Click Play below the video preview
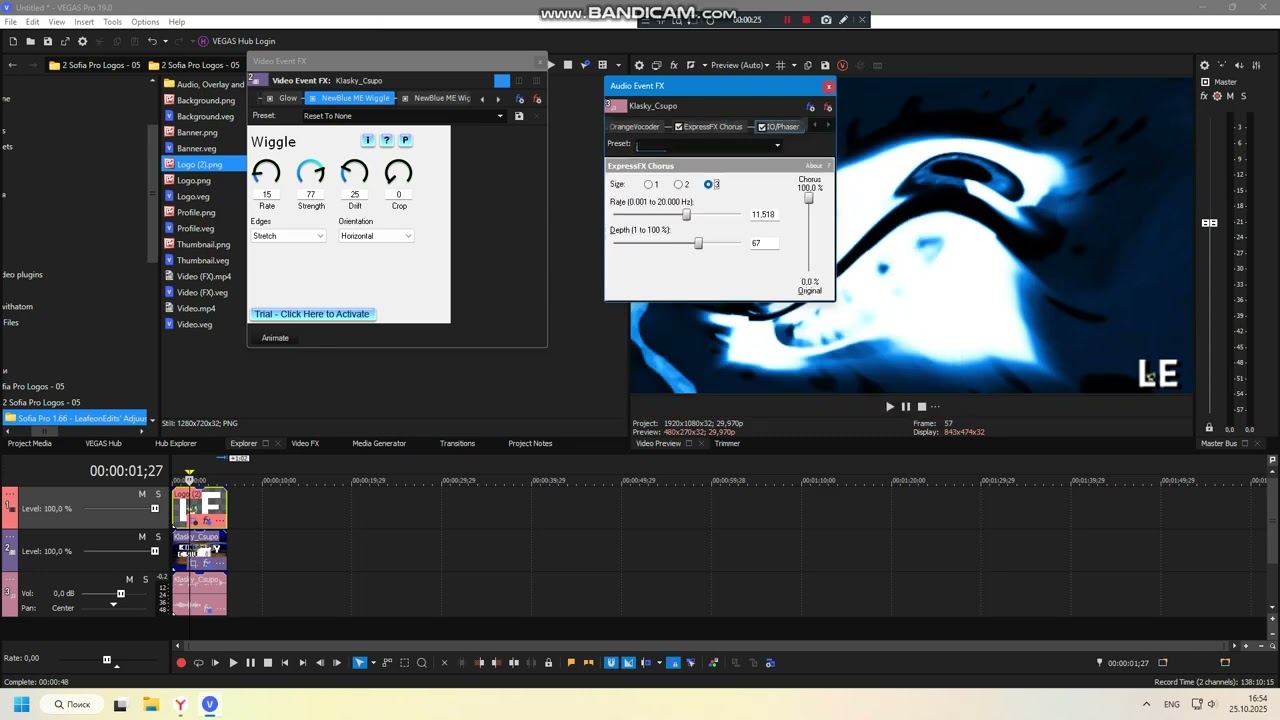1280x720 pixels. [890, 406]
